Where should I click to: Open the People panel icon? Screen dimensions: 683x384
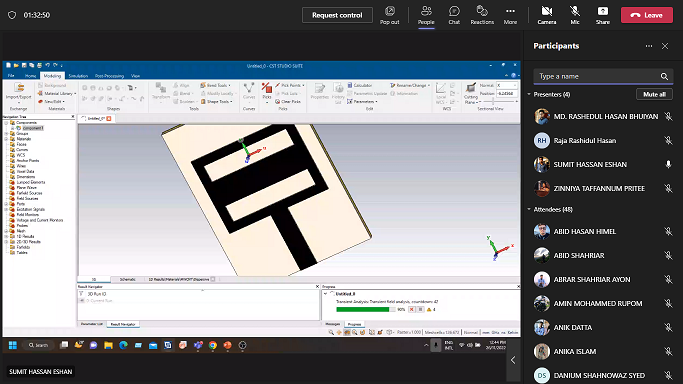pyautogui.click(x=426, y=11)
